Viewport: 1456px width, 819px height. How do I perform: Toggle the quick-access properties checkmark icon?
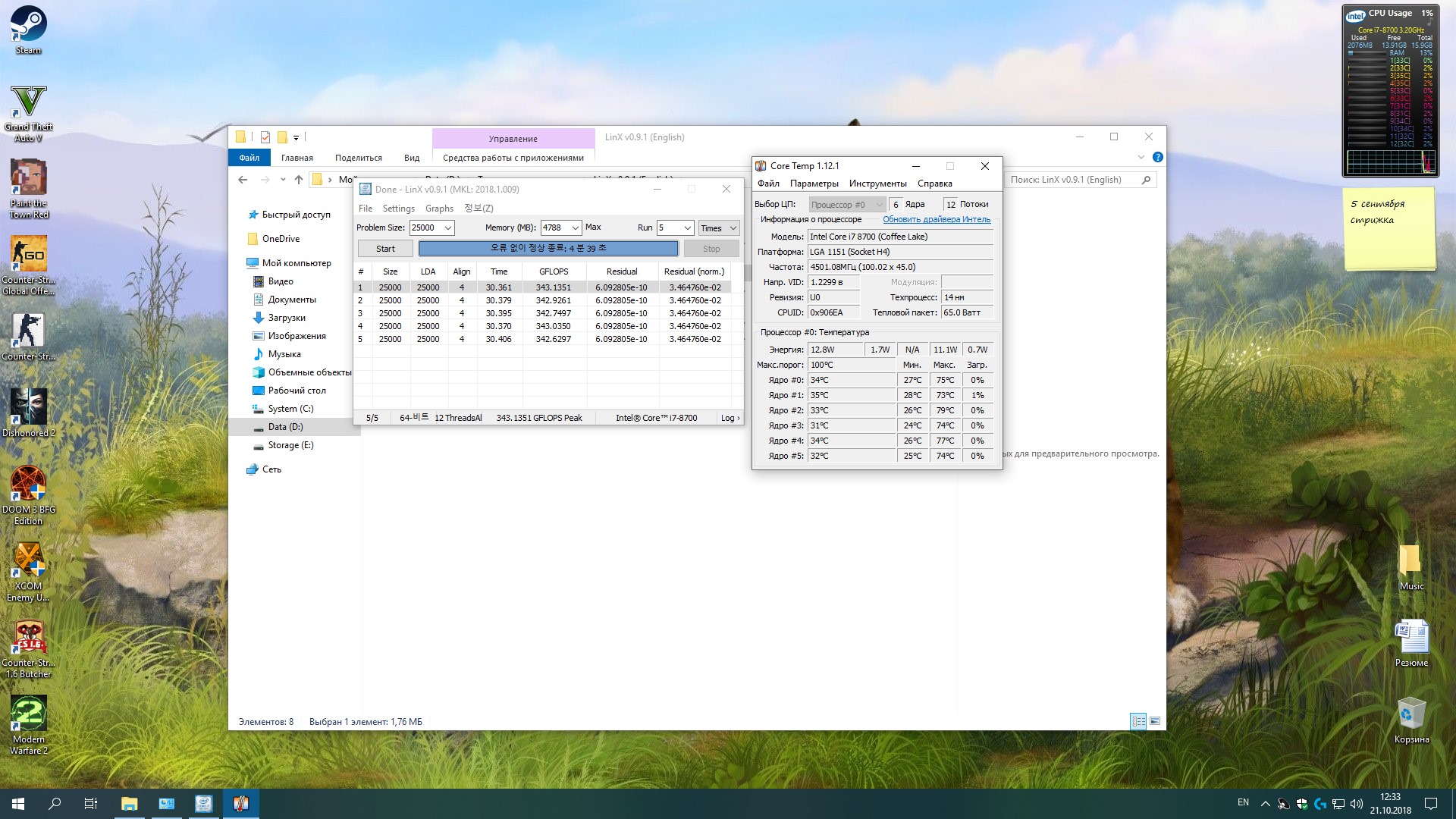point(265,137)
